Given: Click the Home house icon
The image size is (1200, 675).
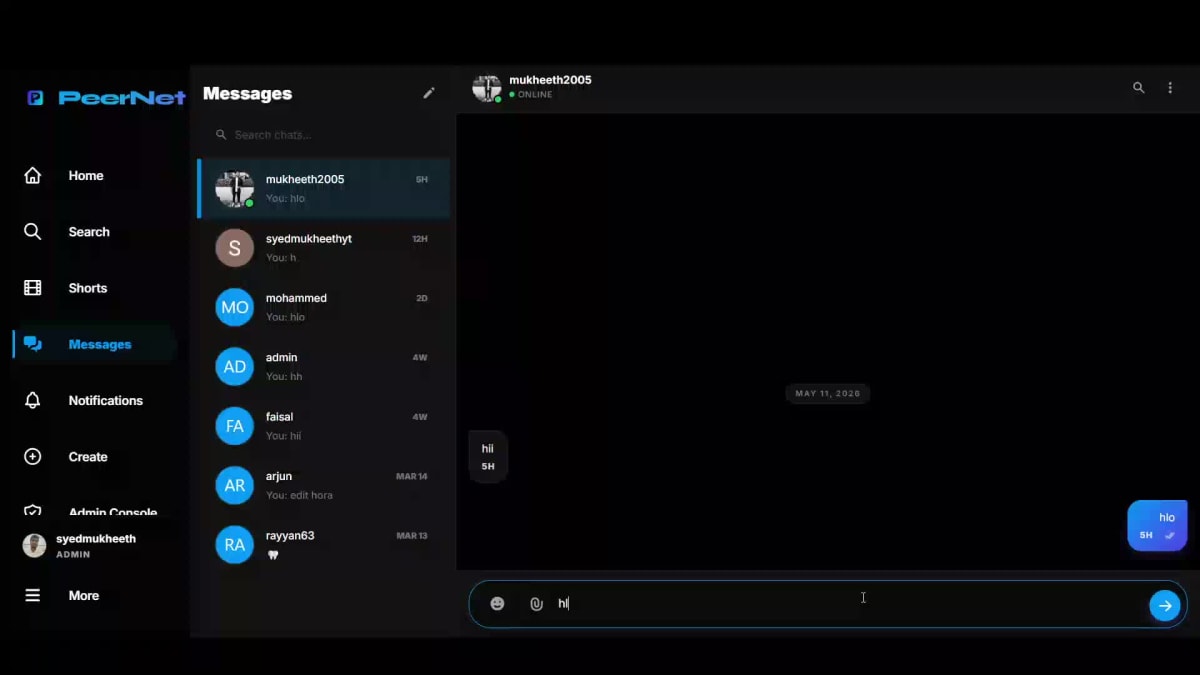Looking at the screenshot, I should coord(33,175).
